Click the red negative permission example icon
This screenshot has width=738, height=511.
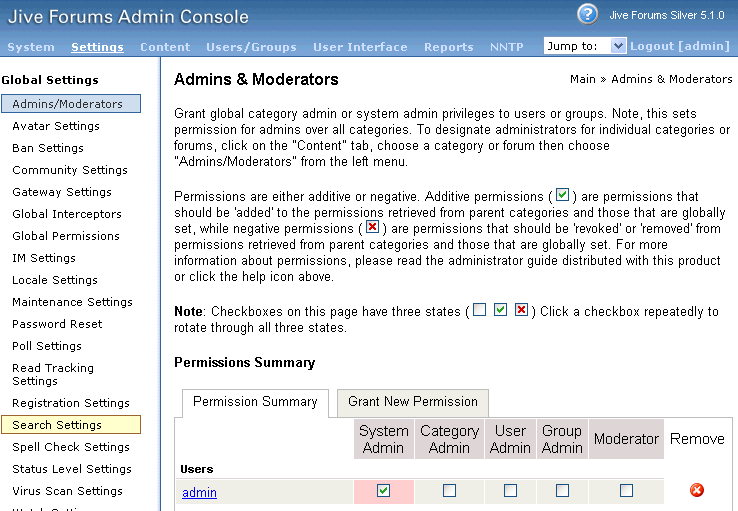point(372,227)
